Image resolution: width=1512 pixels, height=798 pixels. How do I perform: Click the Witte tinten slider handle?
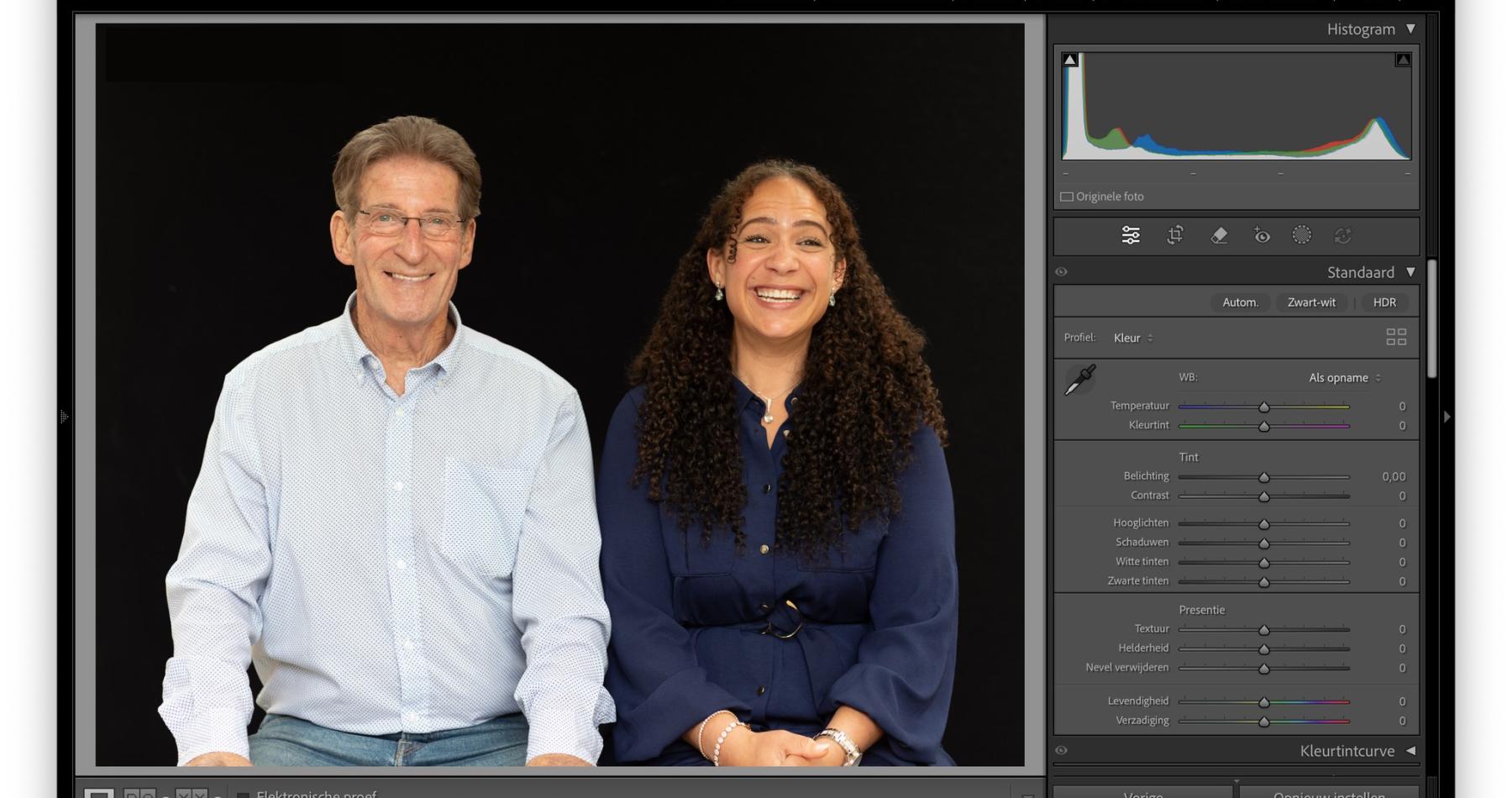pyautogui.click(x=1263, y=562)
